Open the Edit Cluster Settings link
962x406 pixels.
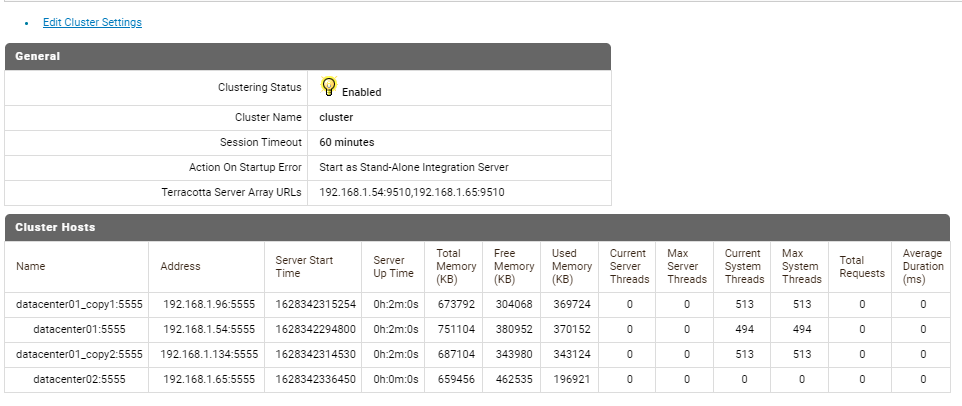pyautogui.click(x=92, y=22)
